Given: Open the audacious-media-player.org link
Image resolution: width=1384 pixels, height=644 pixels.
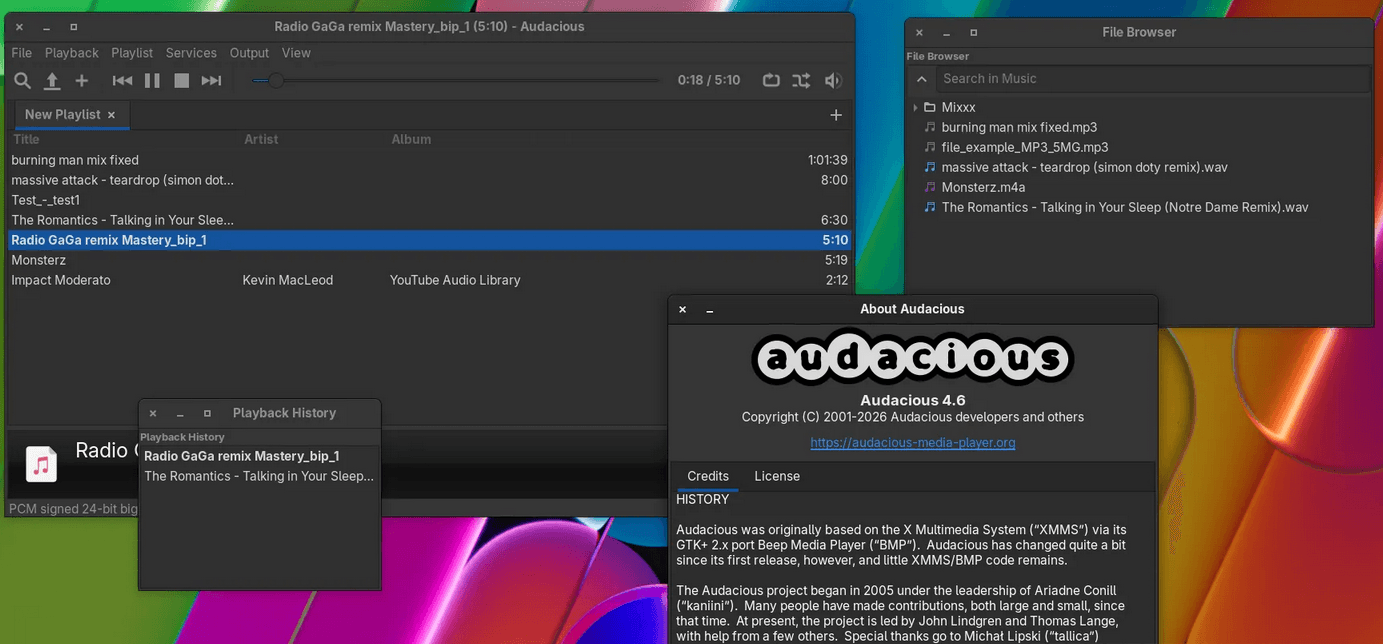Looking at the screenshot, I should [x=913, y=442].
